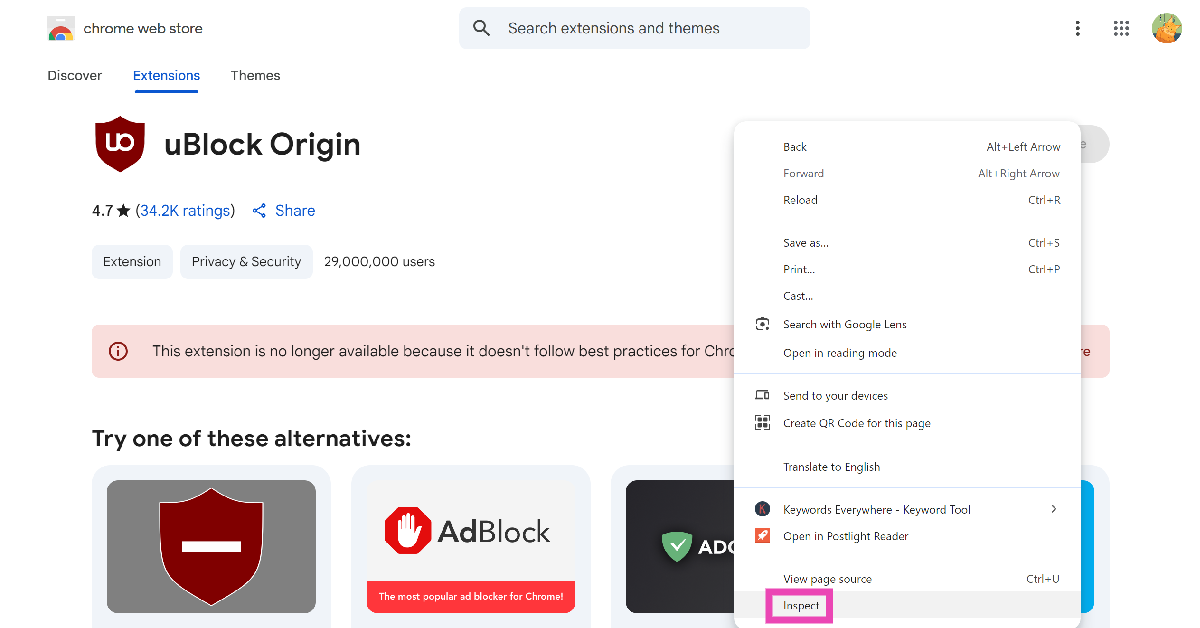This screenshot has height=628, width=1200.
Task: Click the Share link
Action: click(x=295, y=211)
